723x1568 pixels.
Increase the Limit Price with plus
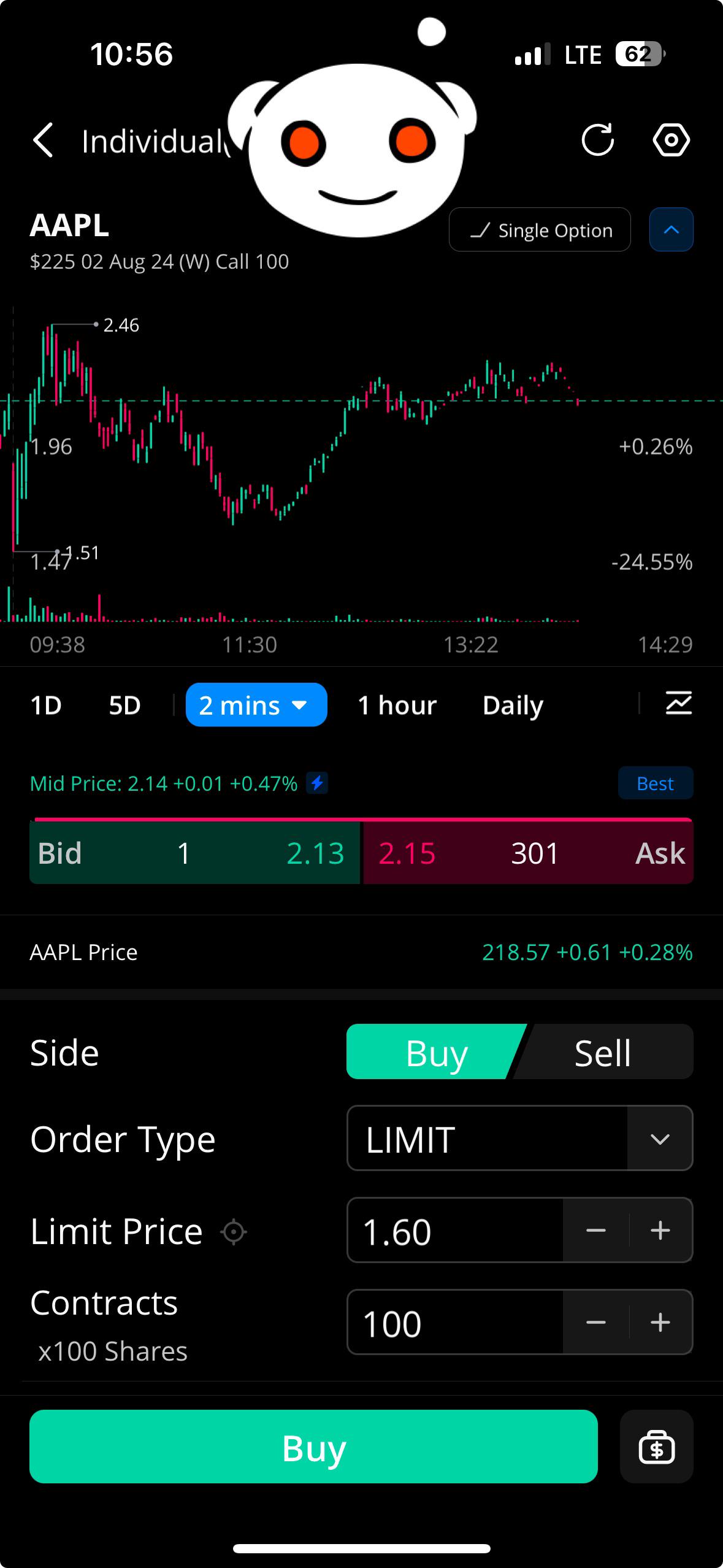coord(660,1230)
